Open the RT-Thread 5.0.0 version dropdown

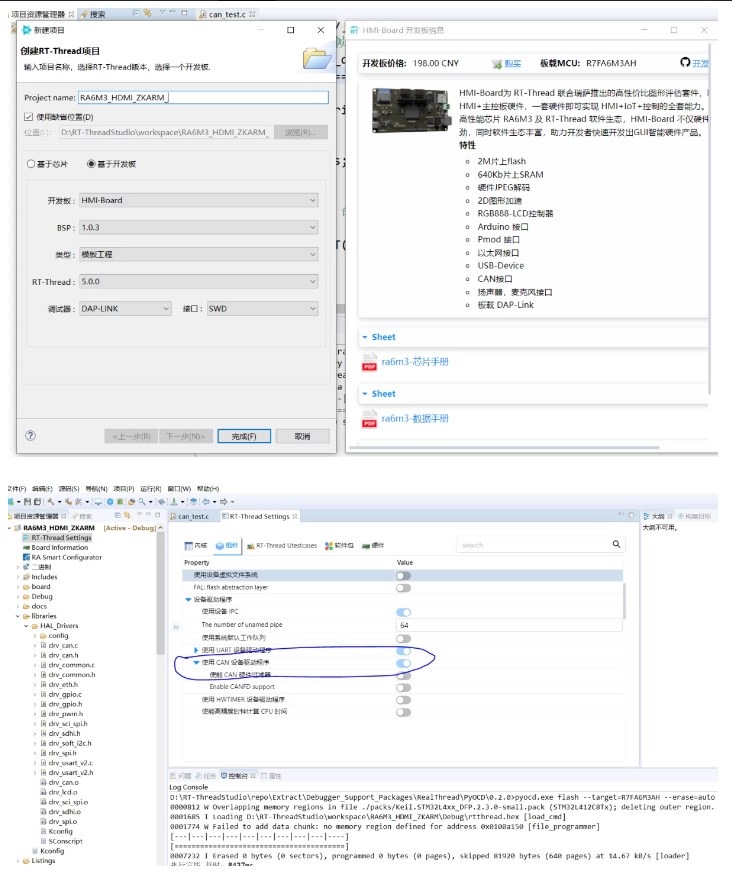coord(198,281)
